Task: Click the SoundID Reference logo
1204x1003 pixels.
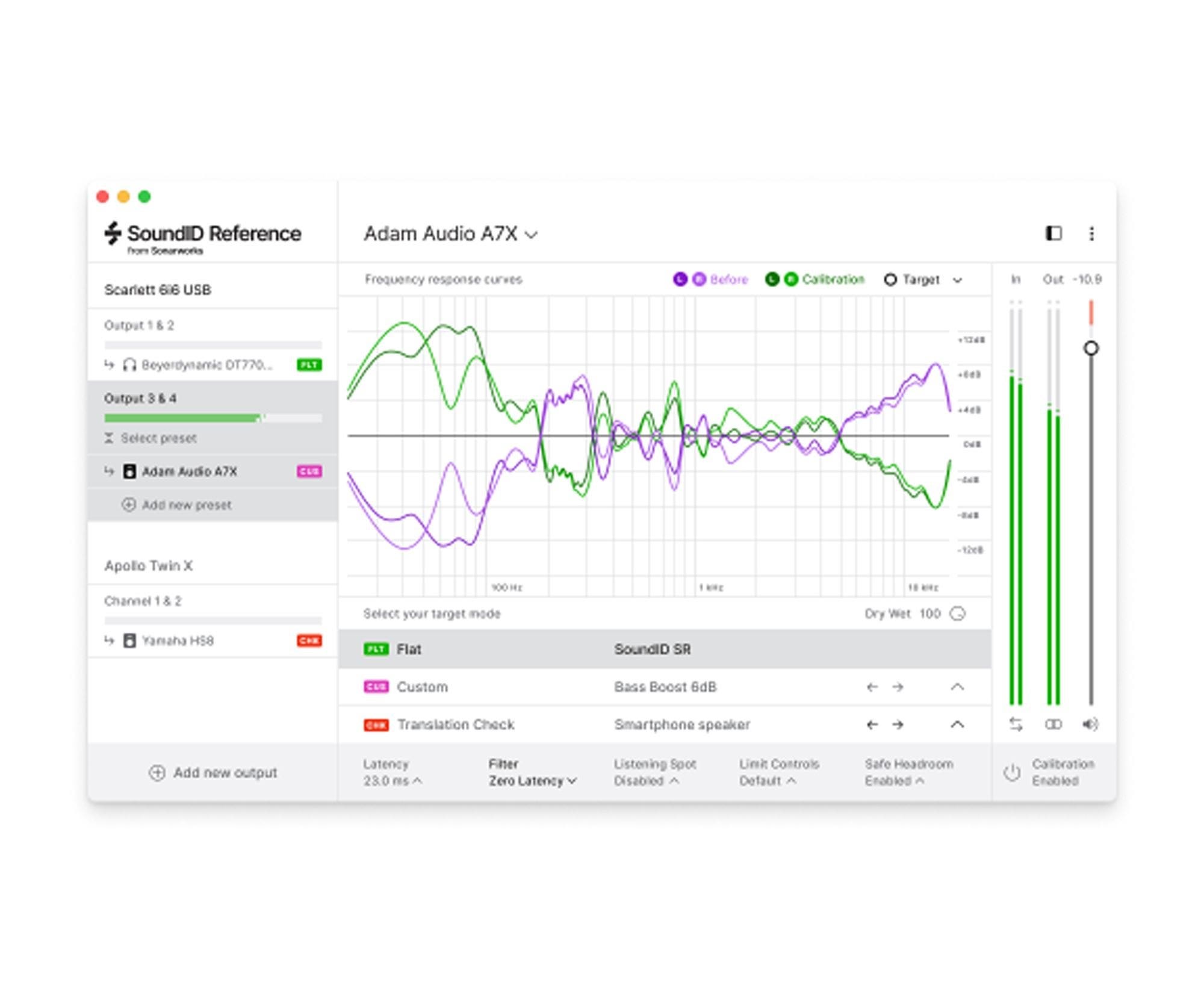Action: click(202, 238)
